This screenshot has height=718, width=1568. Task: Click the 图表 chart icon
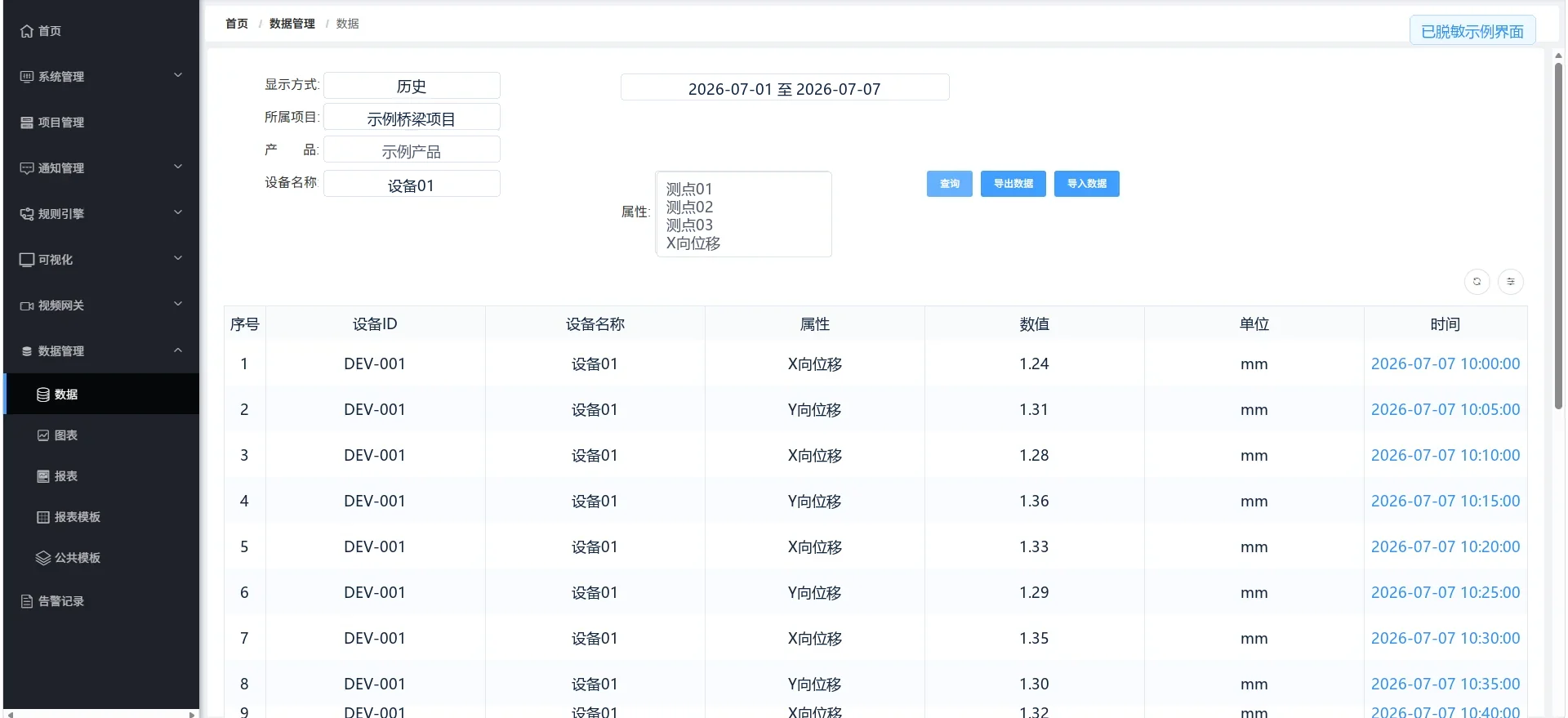(x=43, y=435)
